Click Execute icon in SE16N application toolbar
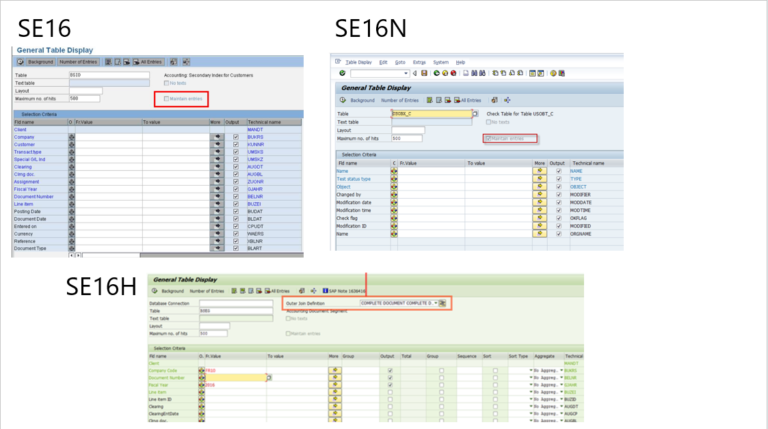 [x=343, y=100]
